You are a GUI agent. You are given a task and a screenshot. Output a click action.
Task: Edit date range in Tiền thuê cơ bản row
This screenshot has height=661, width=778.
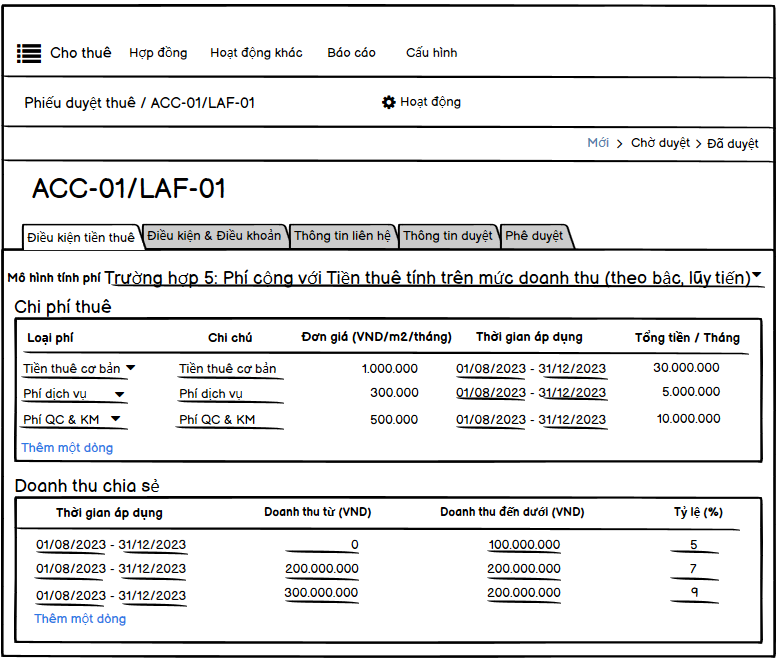click(531, 369)
